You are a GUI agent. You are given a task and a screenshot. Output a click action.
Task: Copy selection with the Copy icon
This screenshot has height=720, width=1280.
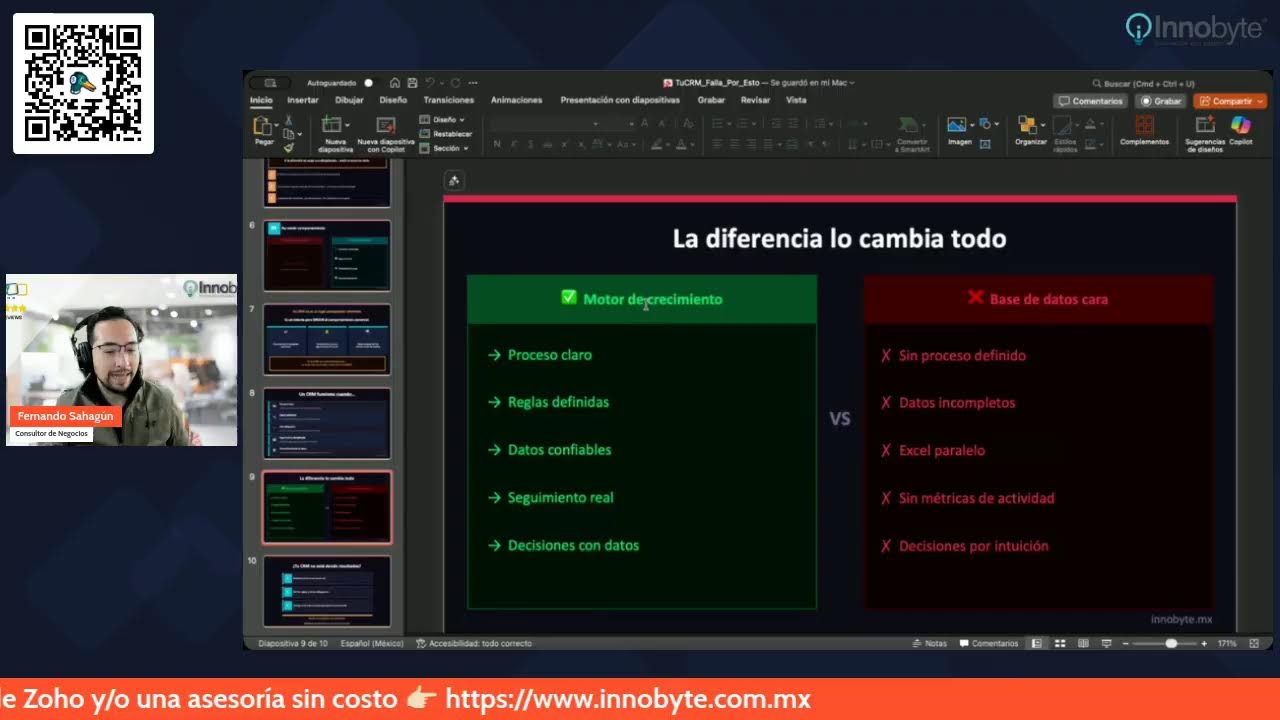pyautogui.click(x=288, y=134)
